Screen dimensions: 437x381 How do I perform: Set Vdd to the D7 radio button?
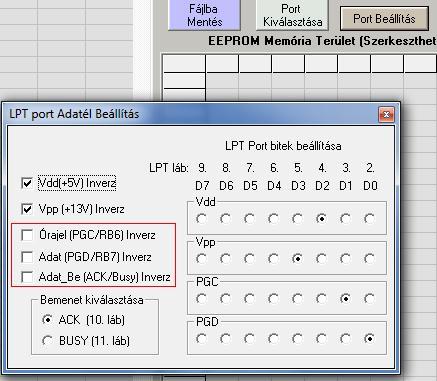pos(201,219)
